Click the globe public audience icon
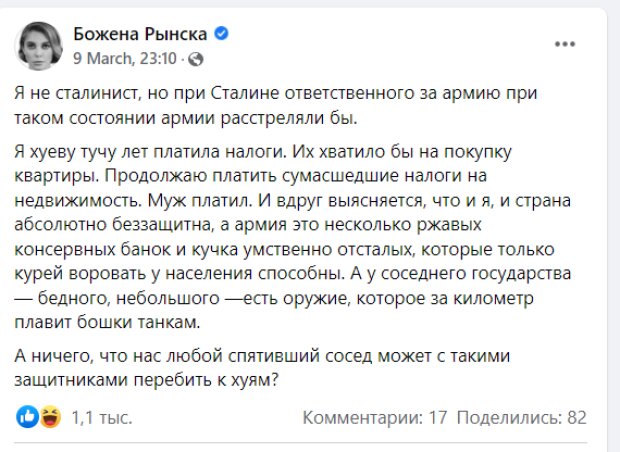 coord(195,59)
